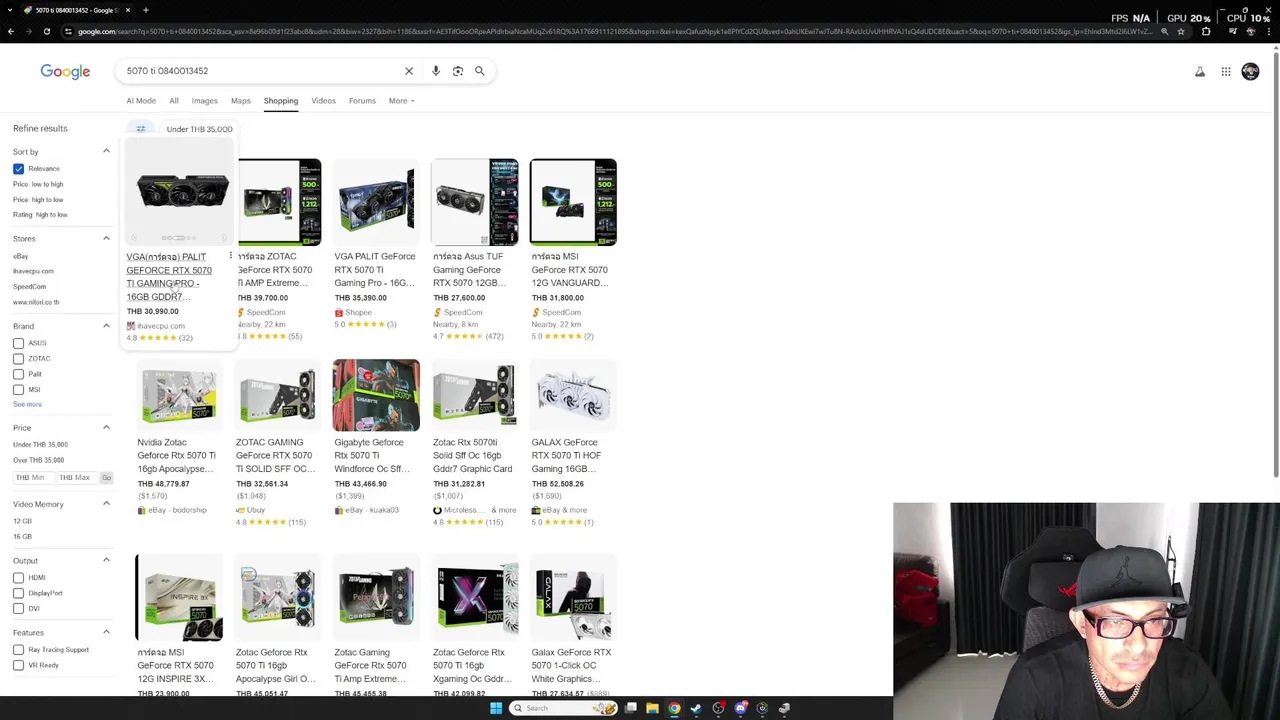Open the More dropdown in search tabs
The width and height of the screenshot is (1280, 720).
tap(401, 101)
